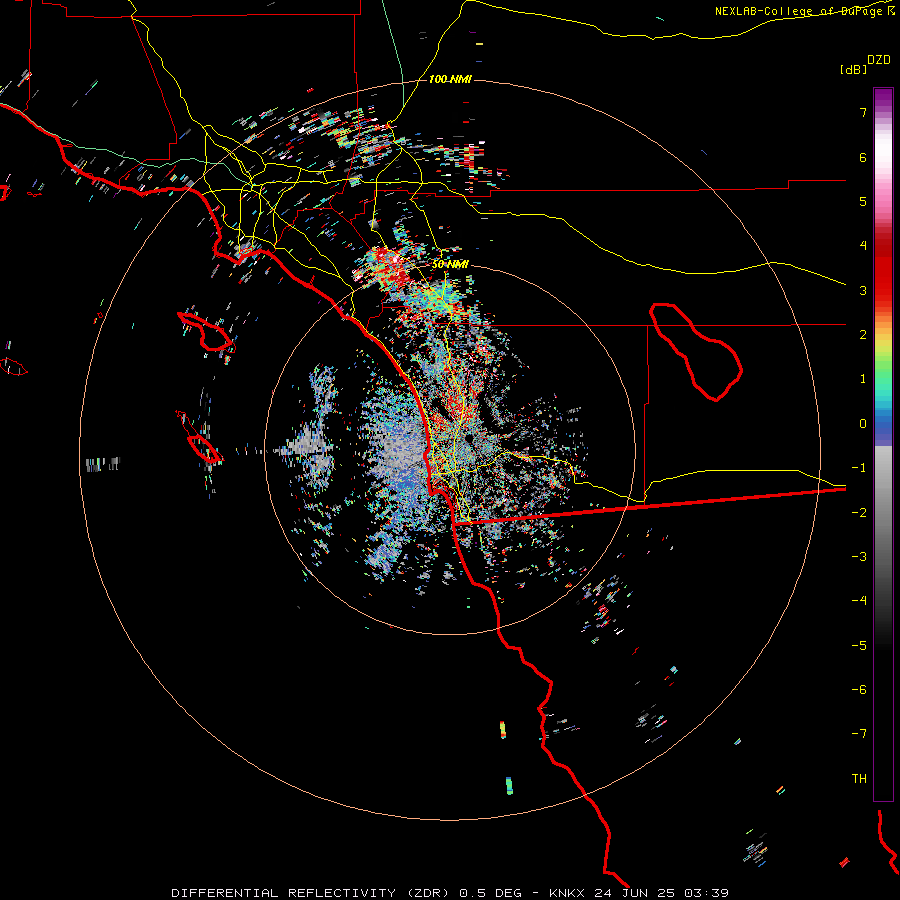Viewport: 900px width, 900px height.
Task: Click the 1 value on the color scale
Action: coord(863,379)
